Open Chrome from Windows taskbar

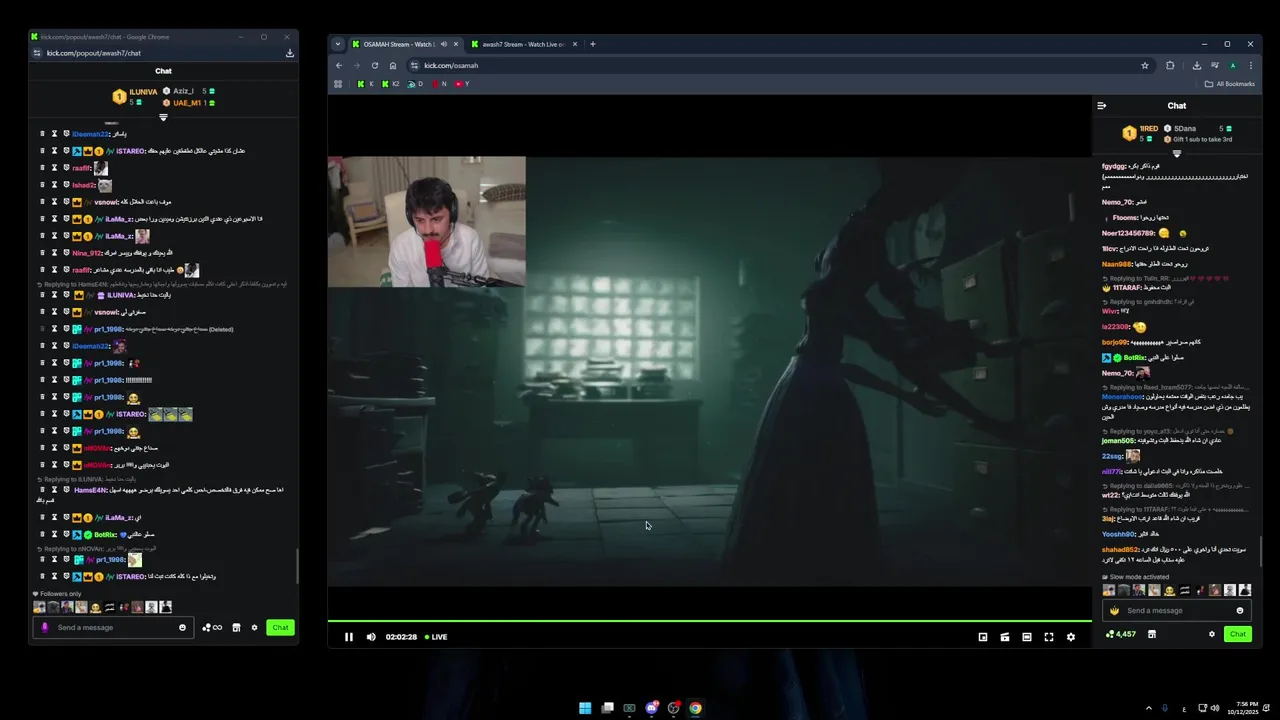[x=695, y=708]
